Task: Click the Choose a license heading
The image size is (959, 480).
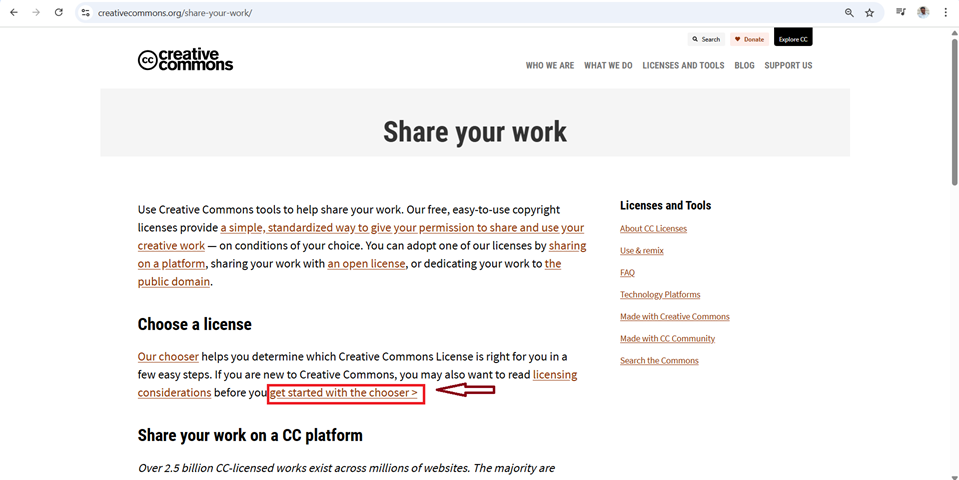Action: 194,324
